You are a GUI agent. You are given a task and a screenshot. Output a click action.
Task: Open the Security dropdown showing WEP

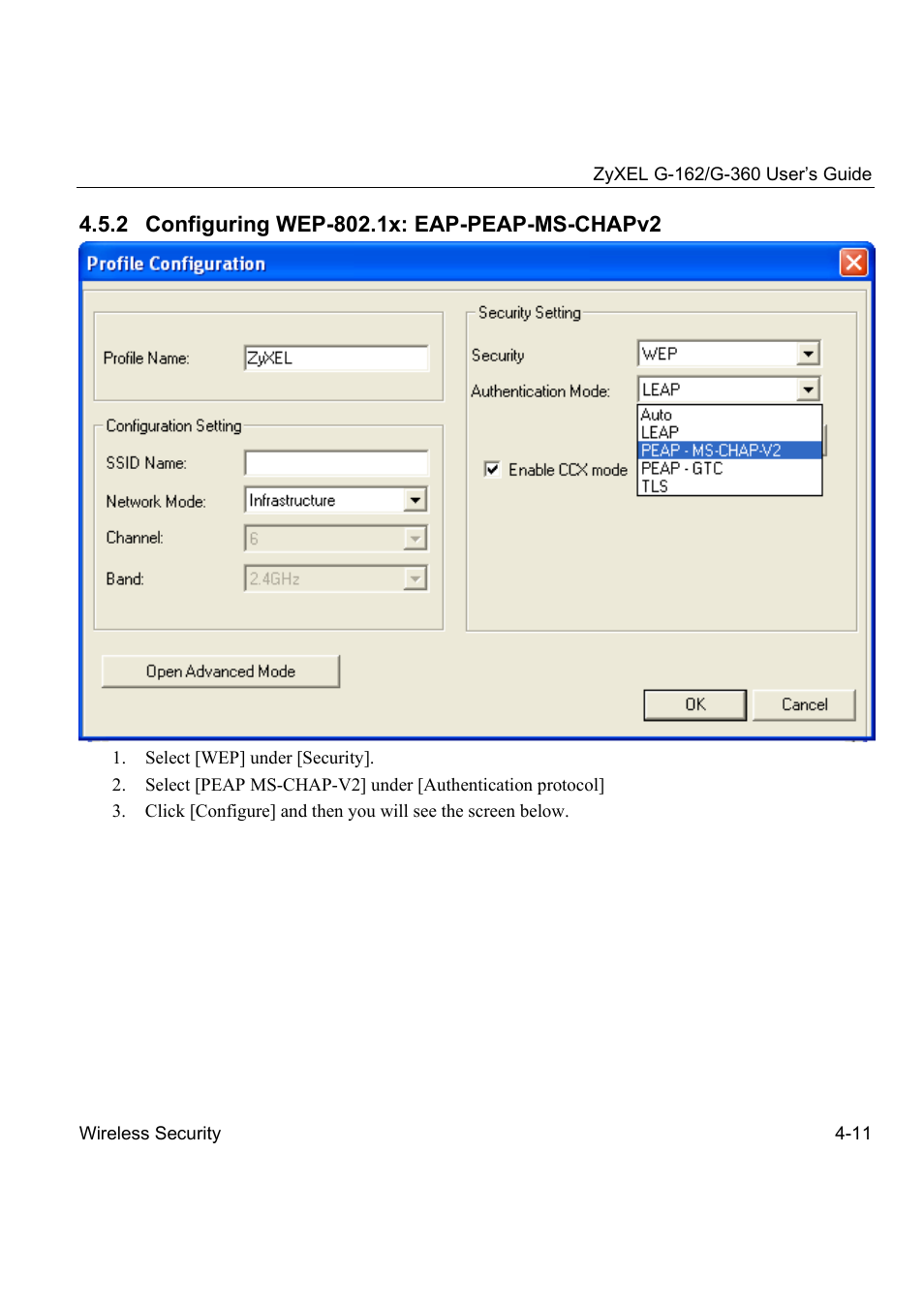click(729, 354)
